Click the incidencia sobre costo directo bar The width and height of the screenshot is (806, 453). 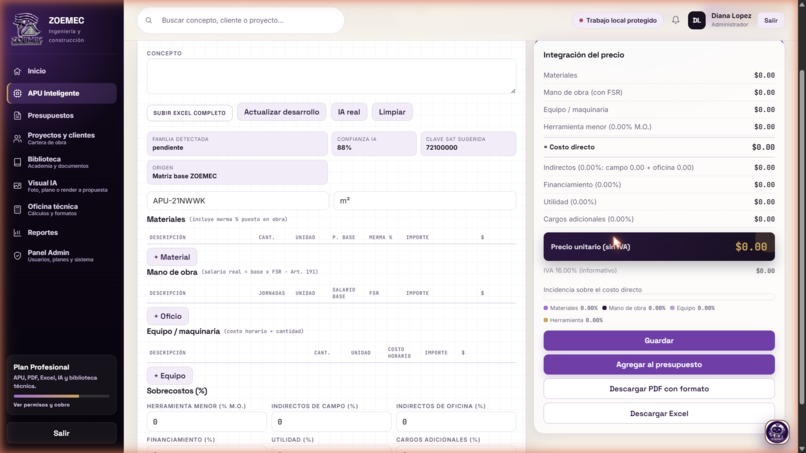pyautogui.click(x=658, y=298)
